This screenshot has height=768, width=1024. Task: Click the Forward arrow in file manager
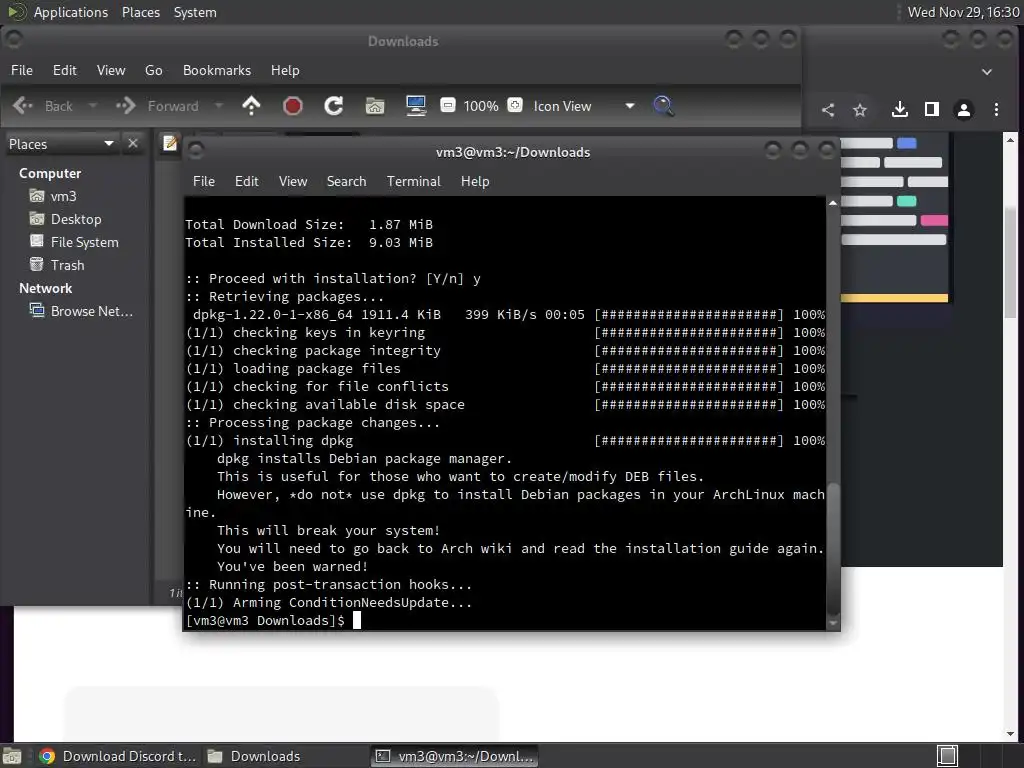pyautogui.click(x=125, y=106)
